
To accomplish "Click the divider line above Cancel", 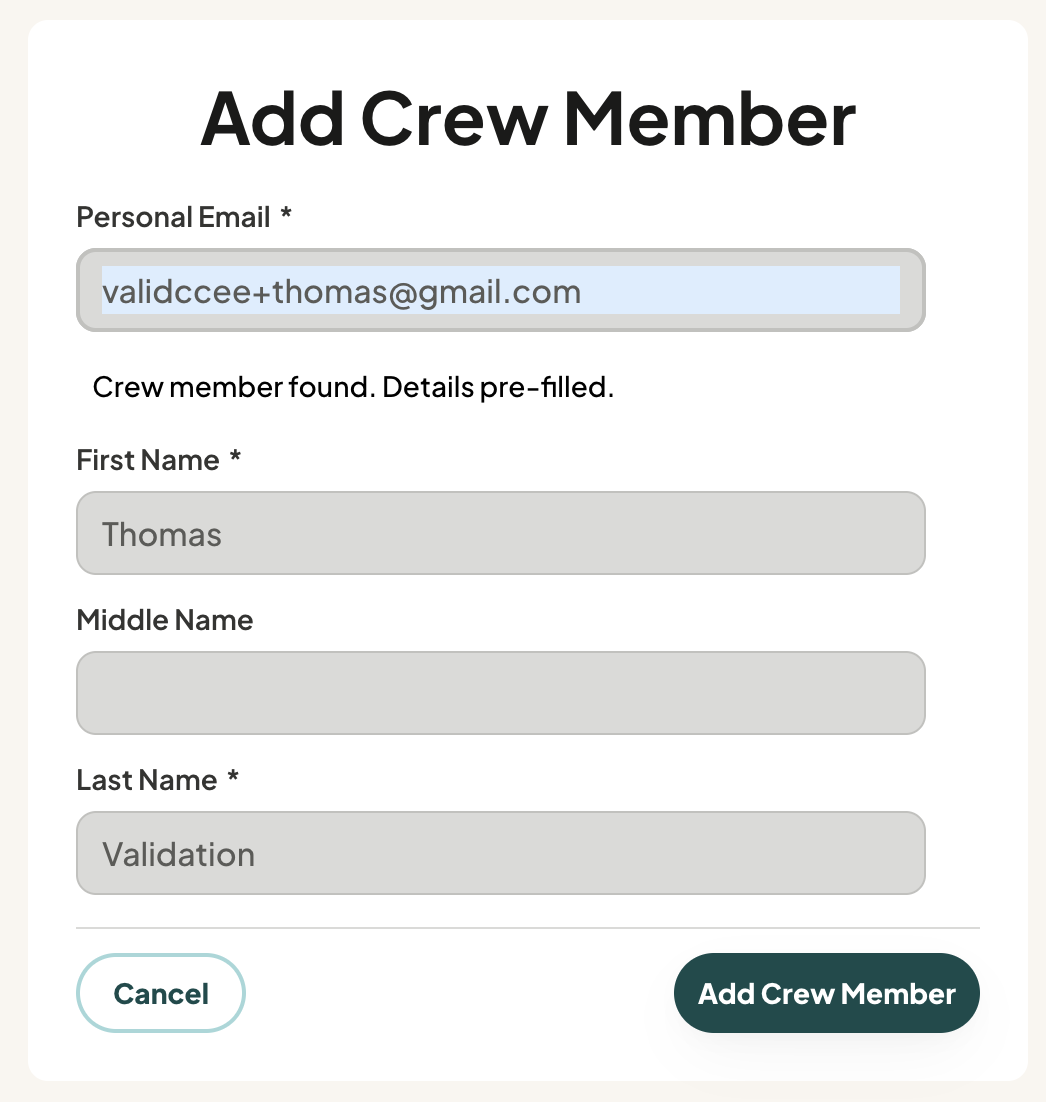I will pyautogui.click(x=528, y=928).
